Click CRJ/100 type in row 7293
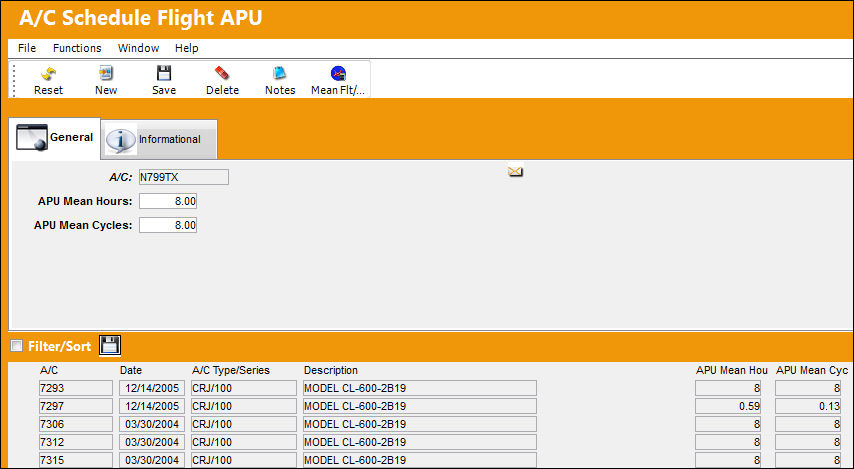Image resolution: width=854 pixels, height=469 pixels. click(244, 388)
